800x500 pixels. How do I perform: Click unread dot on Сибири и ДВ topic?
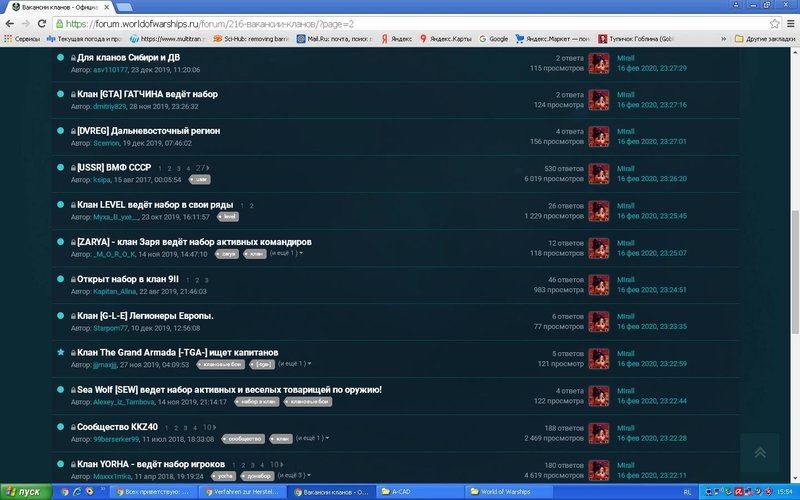60,57
